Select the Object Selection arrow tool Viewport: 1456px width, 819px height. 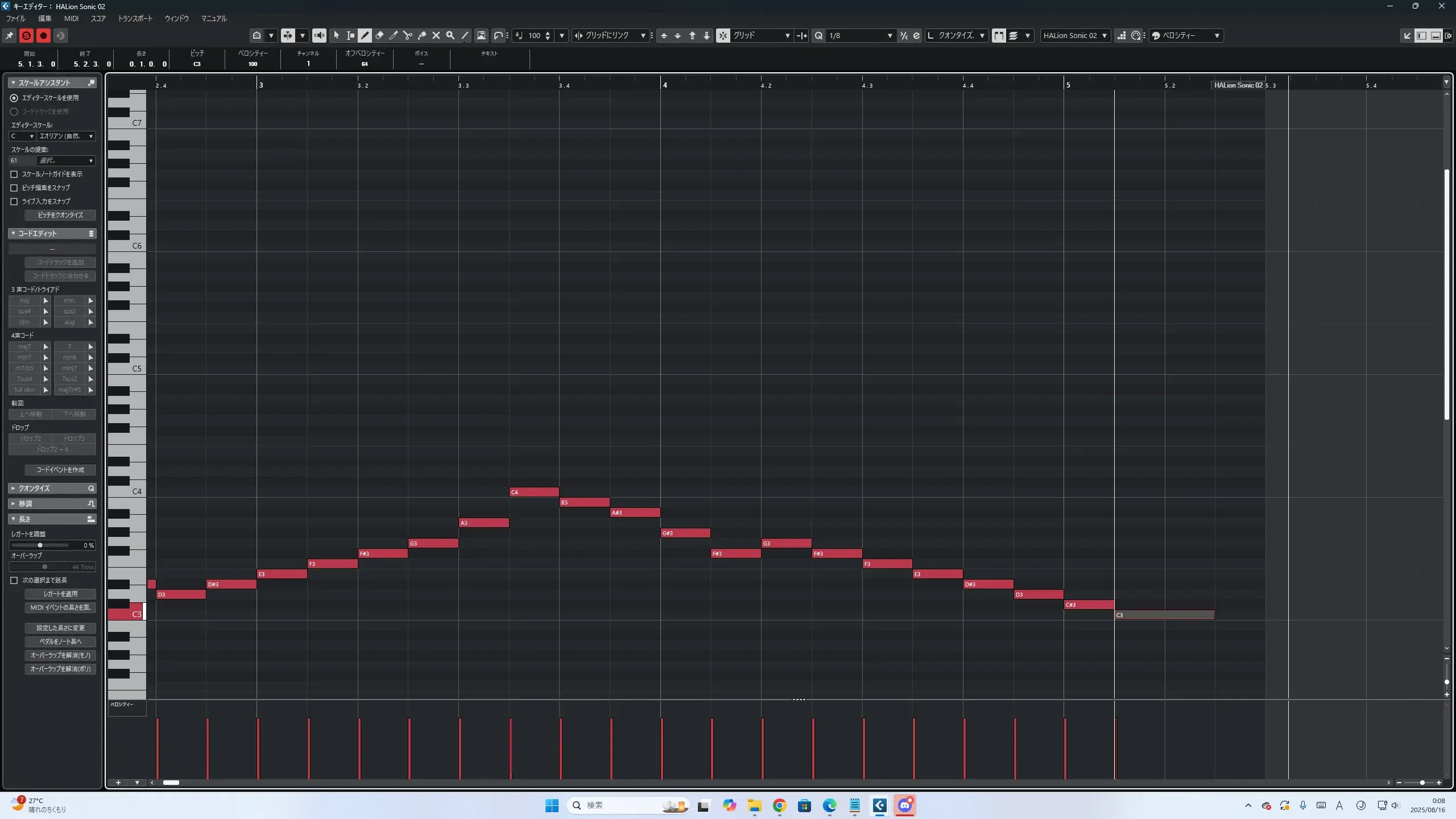(336, 35)
